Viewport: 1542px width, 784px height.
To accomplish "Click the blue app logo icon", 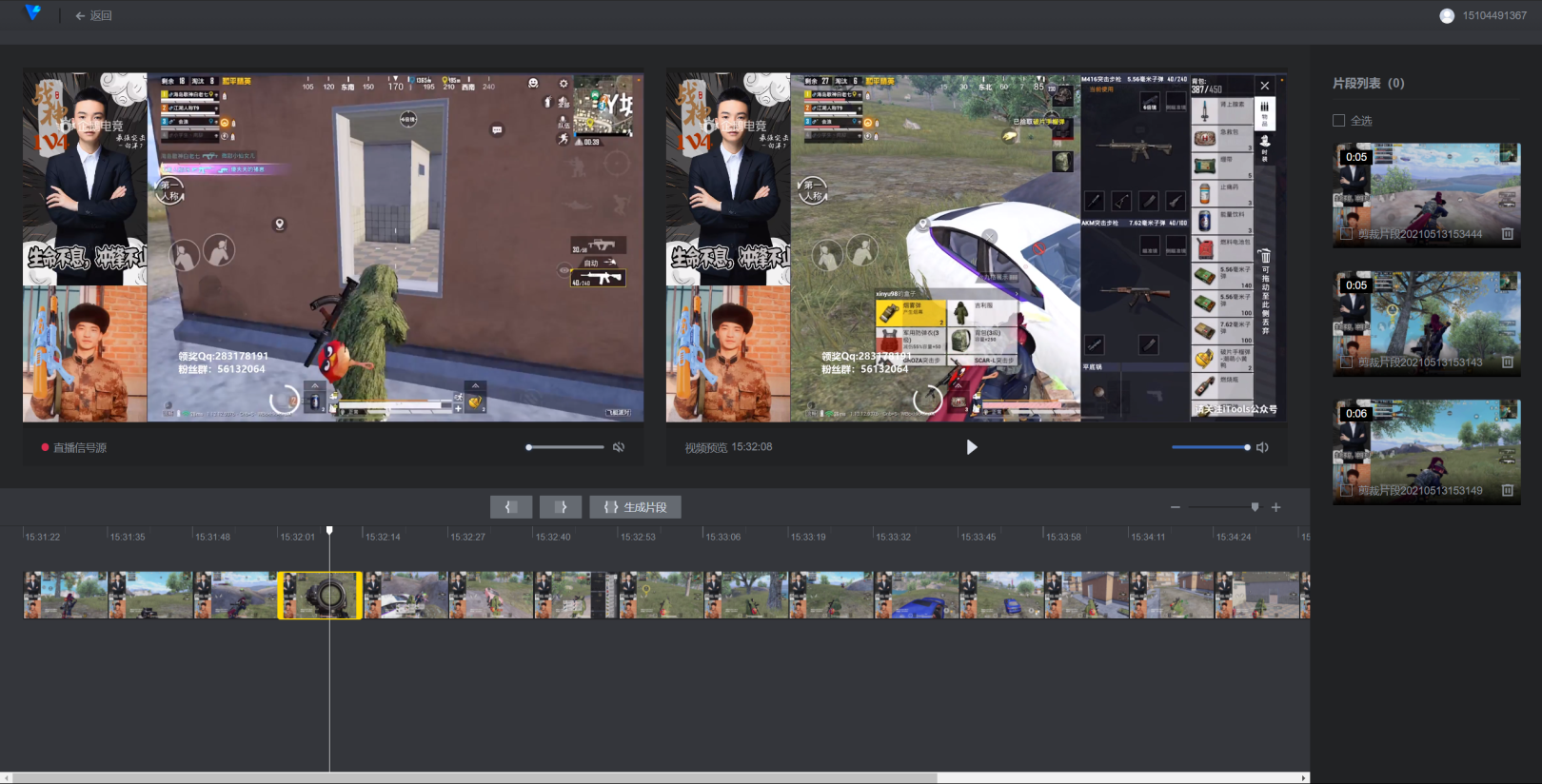I will 33,12.
